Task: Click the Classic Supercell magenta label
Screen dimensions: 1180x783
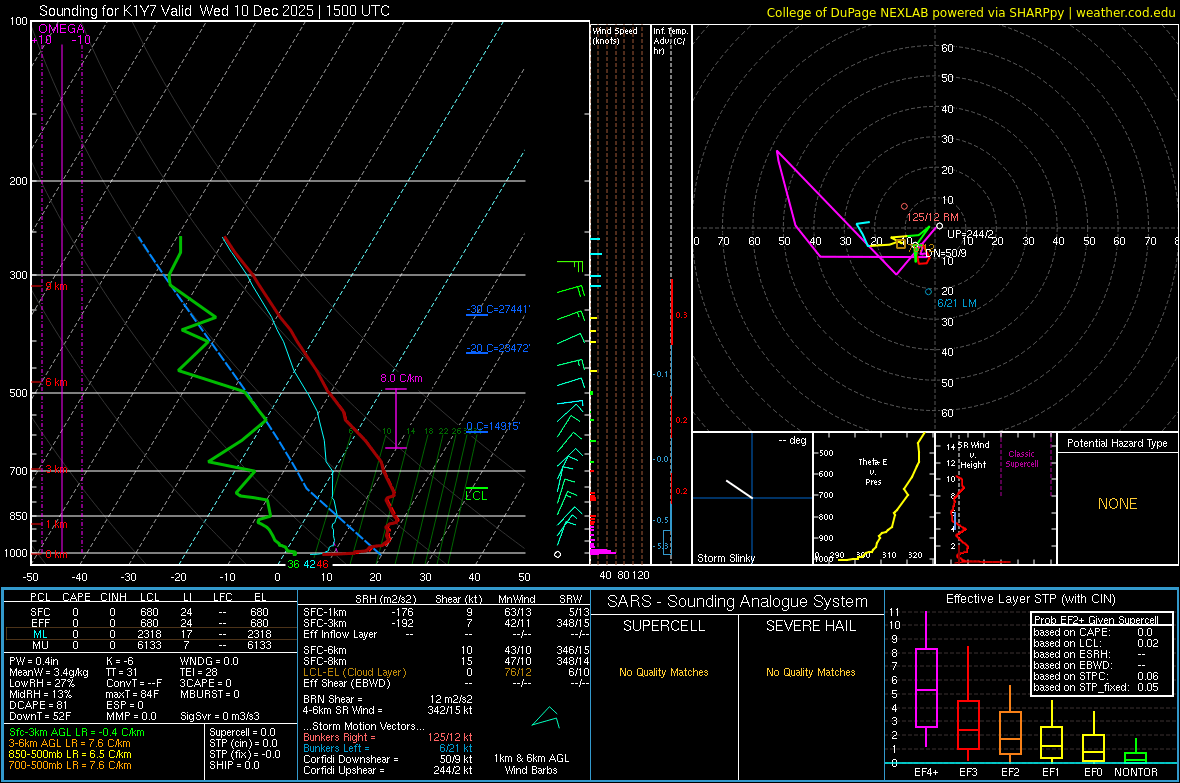Action: [x=1021, y=459]
